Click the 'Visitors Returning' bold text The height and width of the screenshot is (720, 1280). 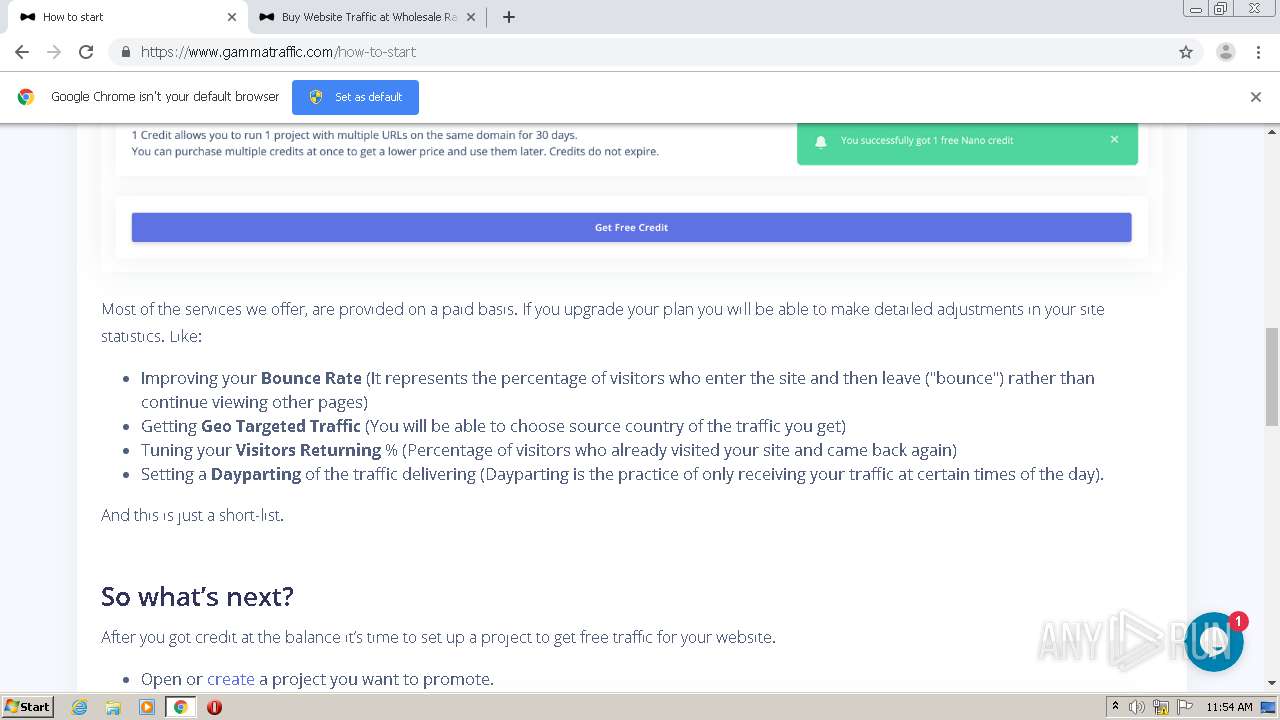pyautogui.click(x=308, y=450)
